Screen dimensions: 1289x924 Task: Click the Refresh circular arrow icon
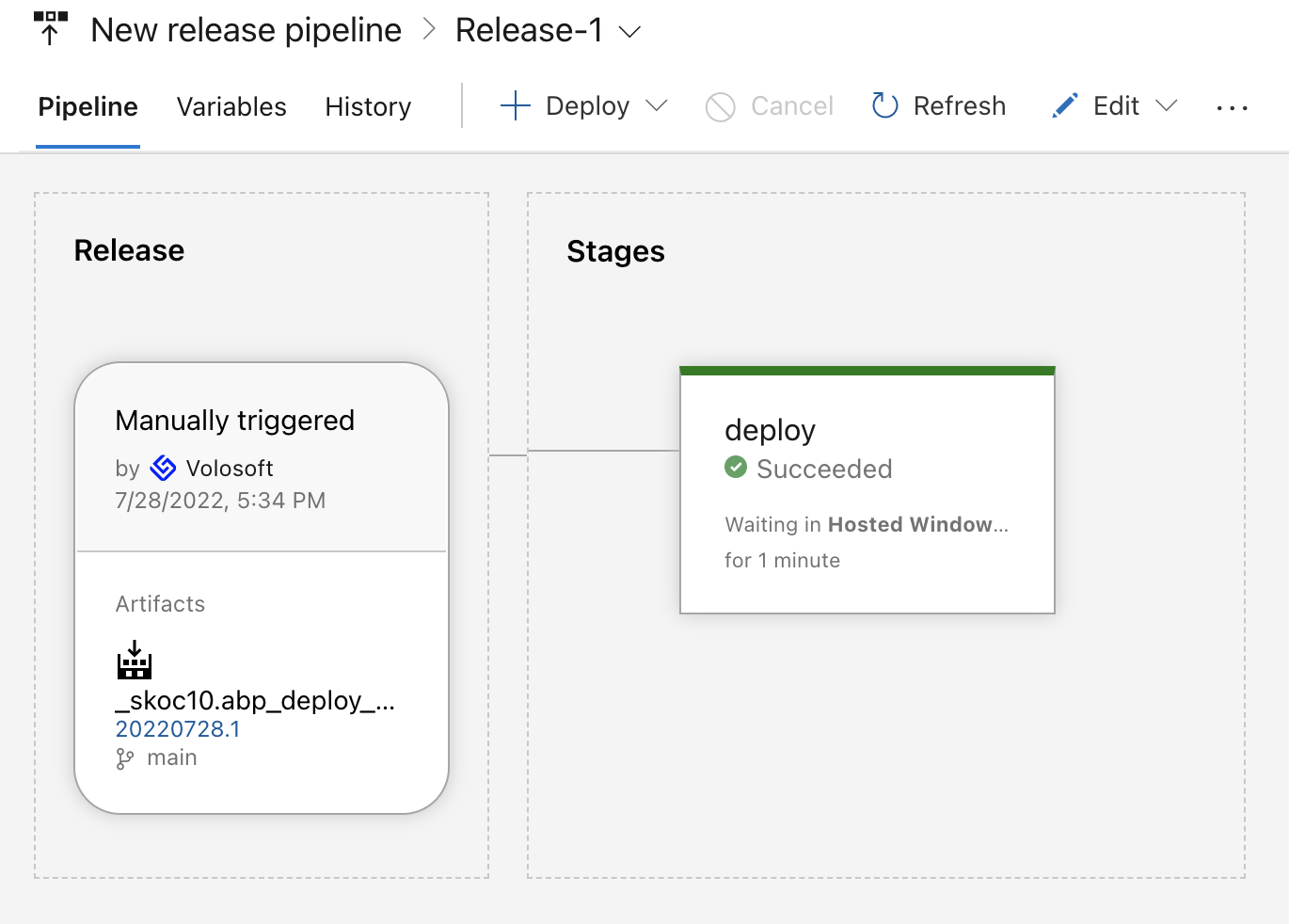click(x=884, y=105)
